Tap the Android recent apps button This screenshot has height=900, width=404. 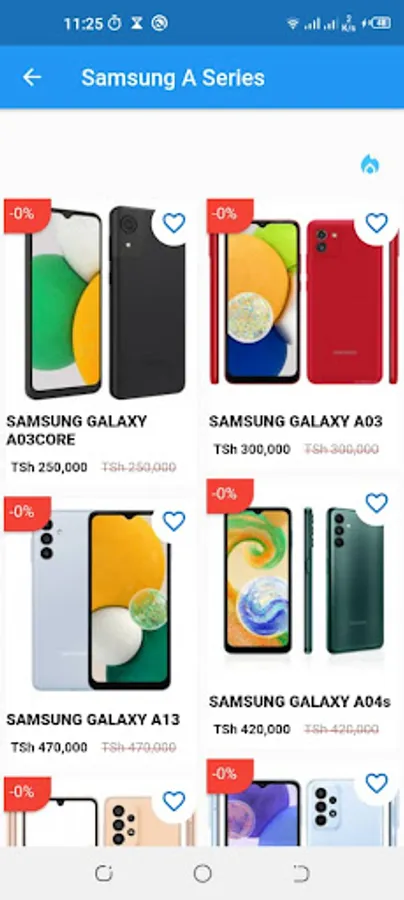point(103,874)
